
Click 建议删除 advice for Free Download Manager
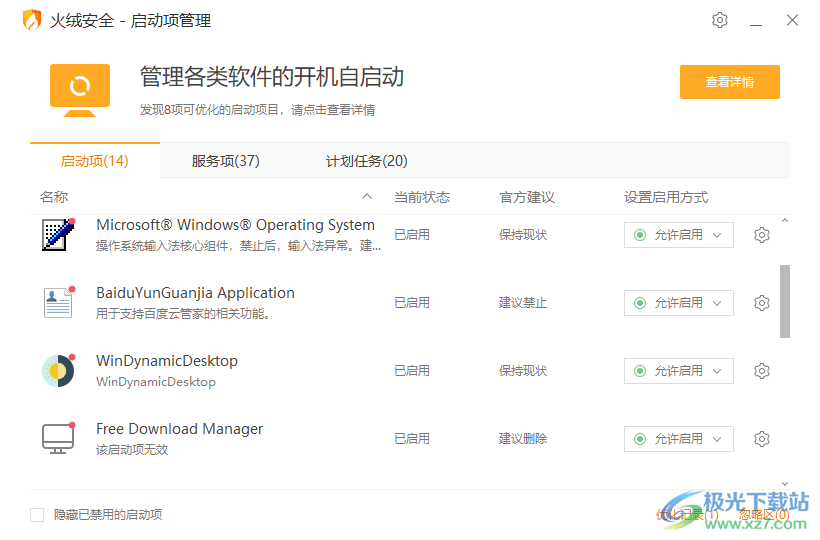pyautogui.click(x=522, y=439)
